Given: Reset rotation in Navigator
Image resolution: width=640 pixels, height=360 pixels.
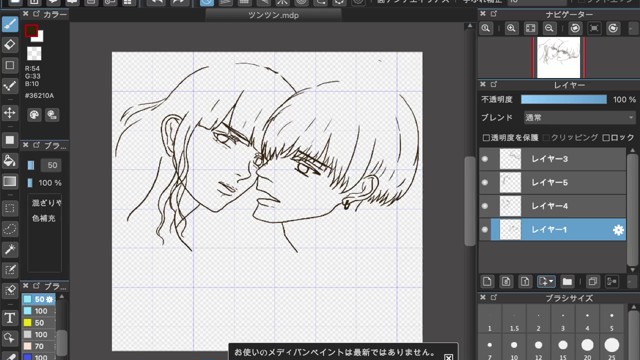Looking at the screenshot, I should 594,28.
